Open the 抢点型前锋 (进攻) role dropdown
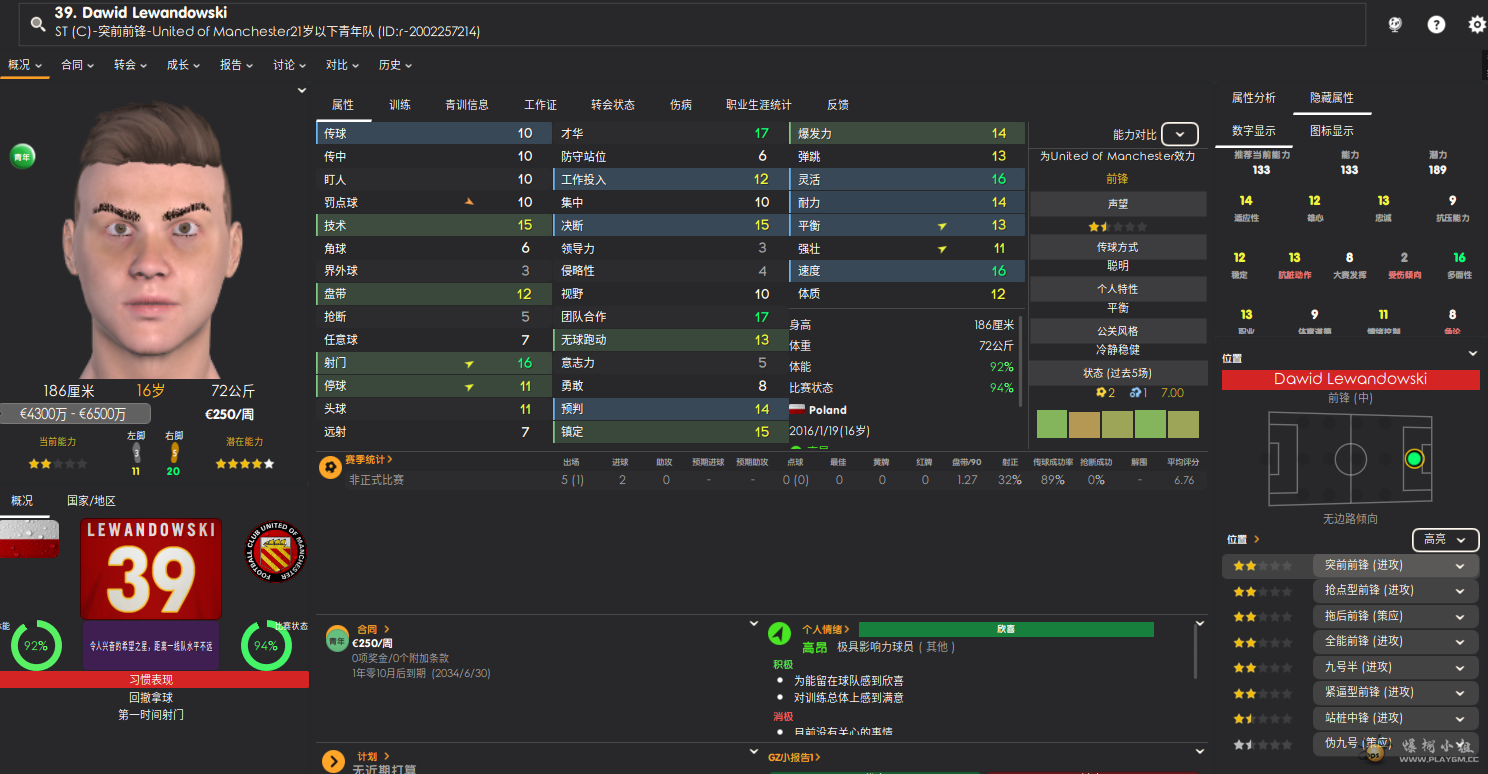 (1395, 591)
